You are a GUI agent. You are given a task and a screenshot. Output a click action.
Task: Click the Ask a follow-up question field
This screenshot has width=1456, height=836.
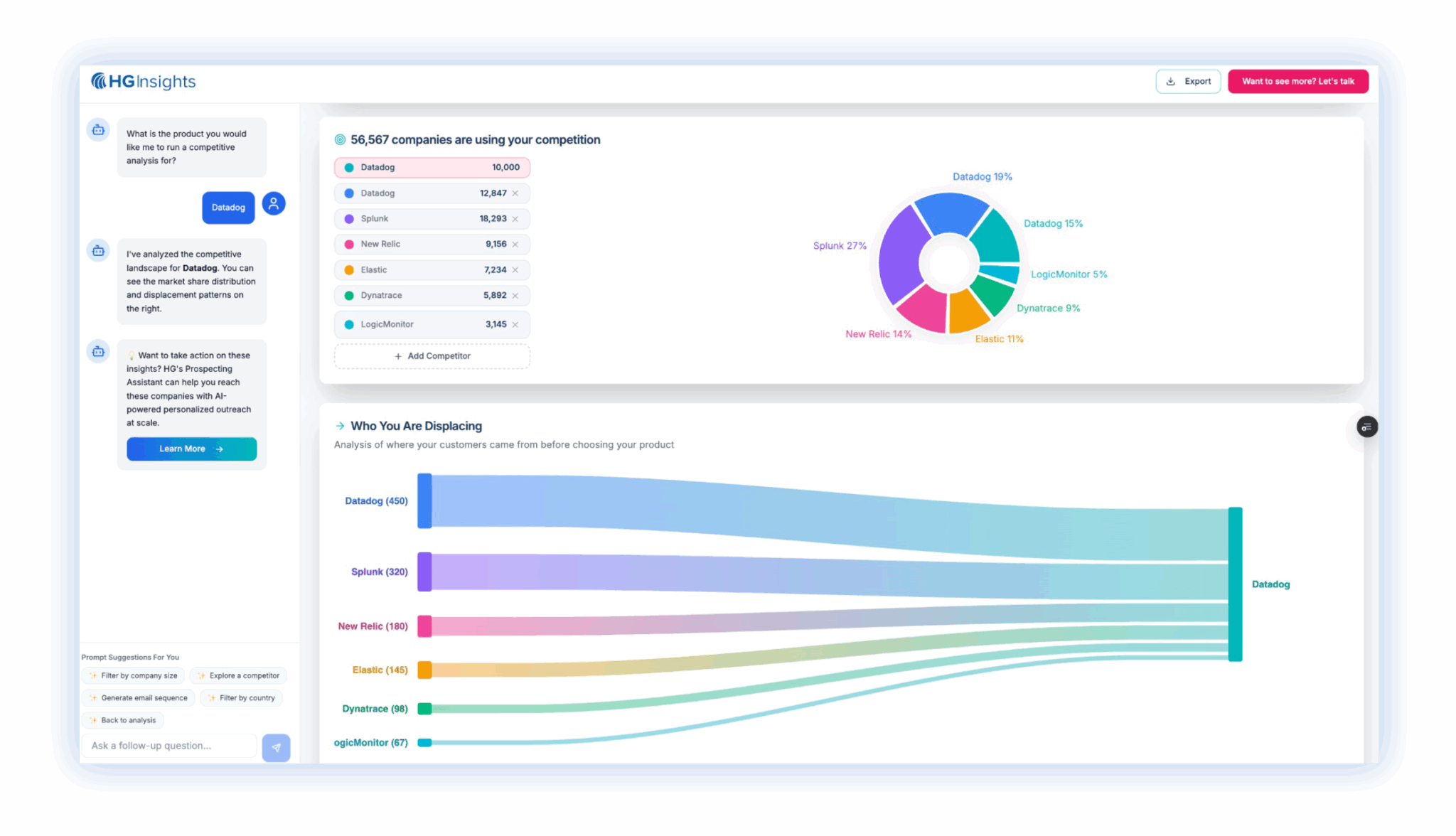pos(169,746)
